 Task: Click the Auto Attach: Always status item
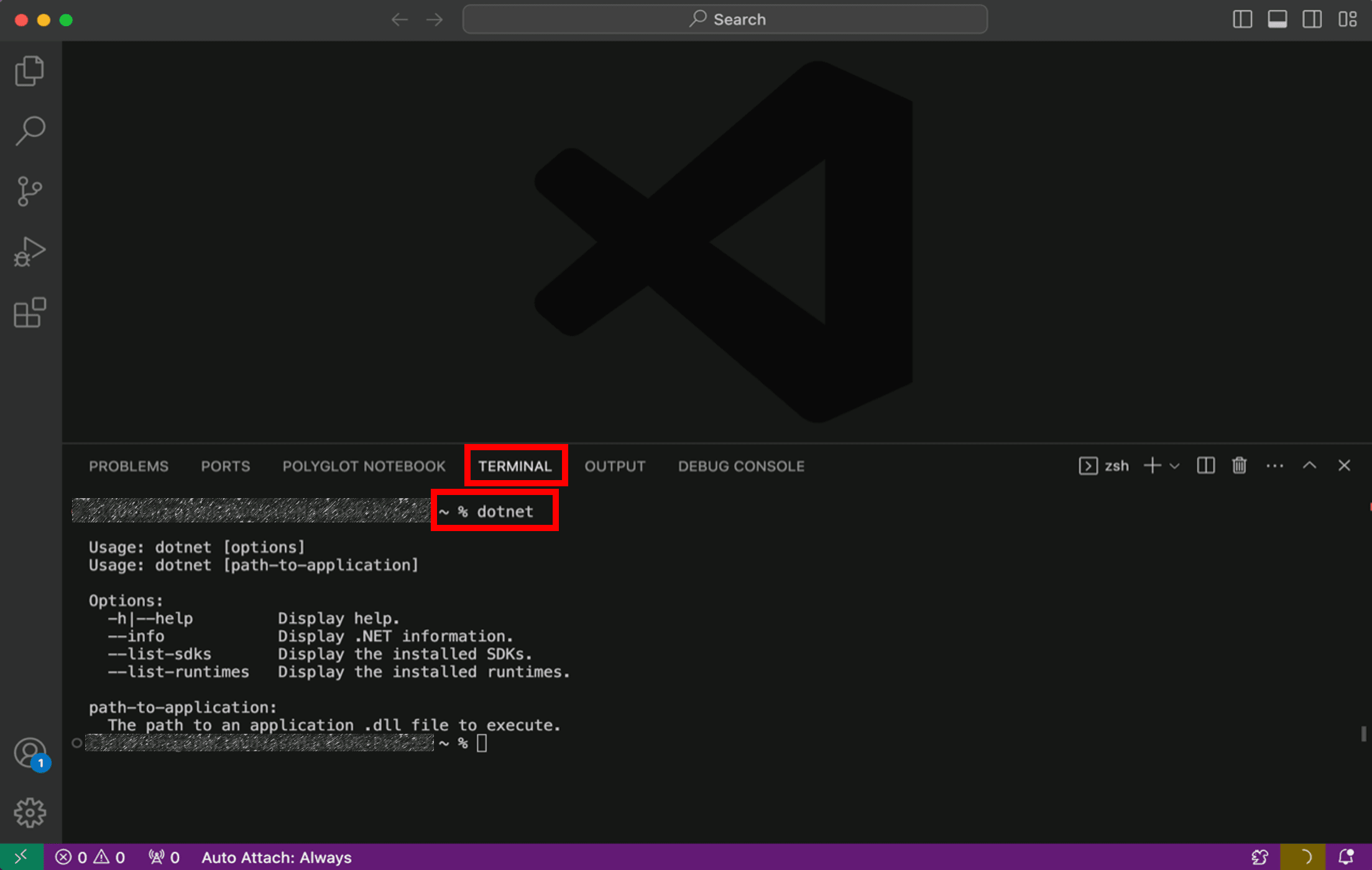(x=276, y=857)
